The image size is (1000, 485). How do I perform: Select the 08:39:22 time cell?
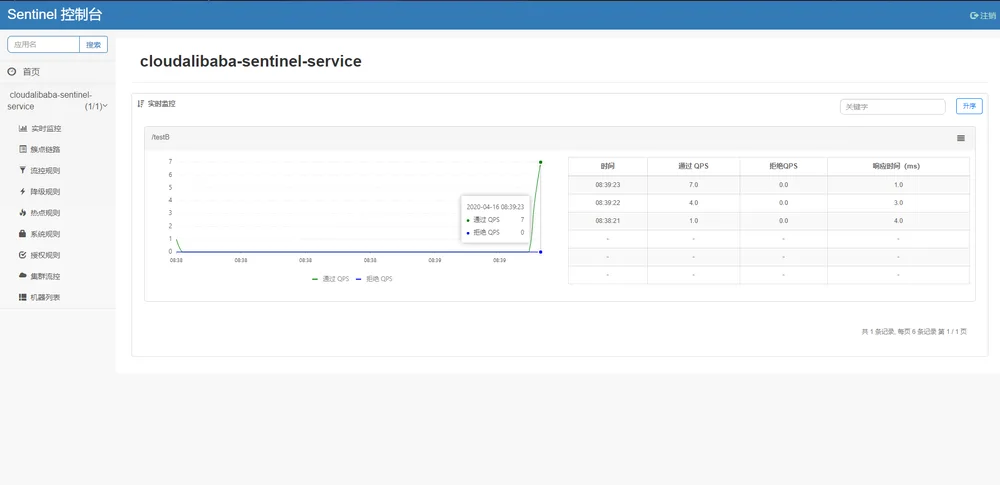[608, 202]
